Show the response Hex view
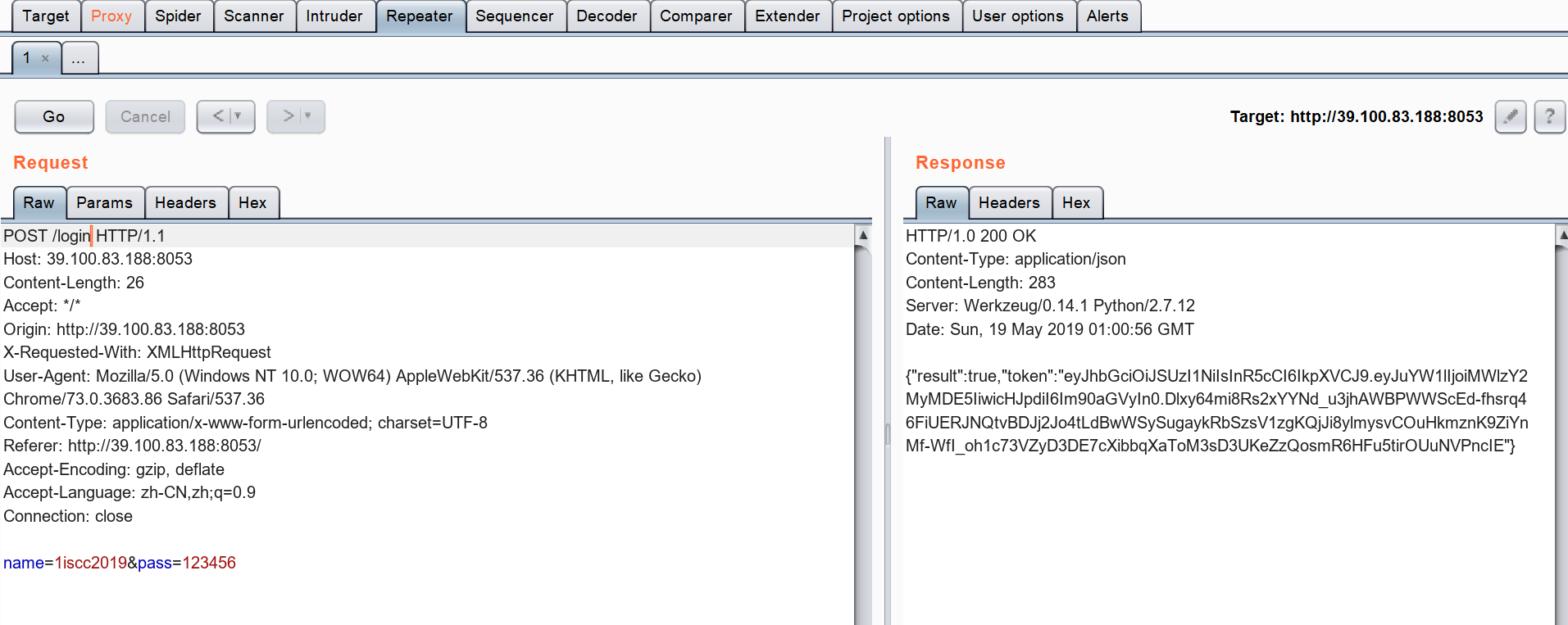This screenshot has width=1568, height=625. pyautogui.click(x=1077, y=203)
